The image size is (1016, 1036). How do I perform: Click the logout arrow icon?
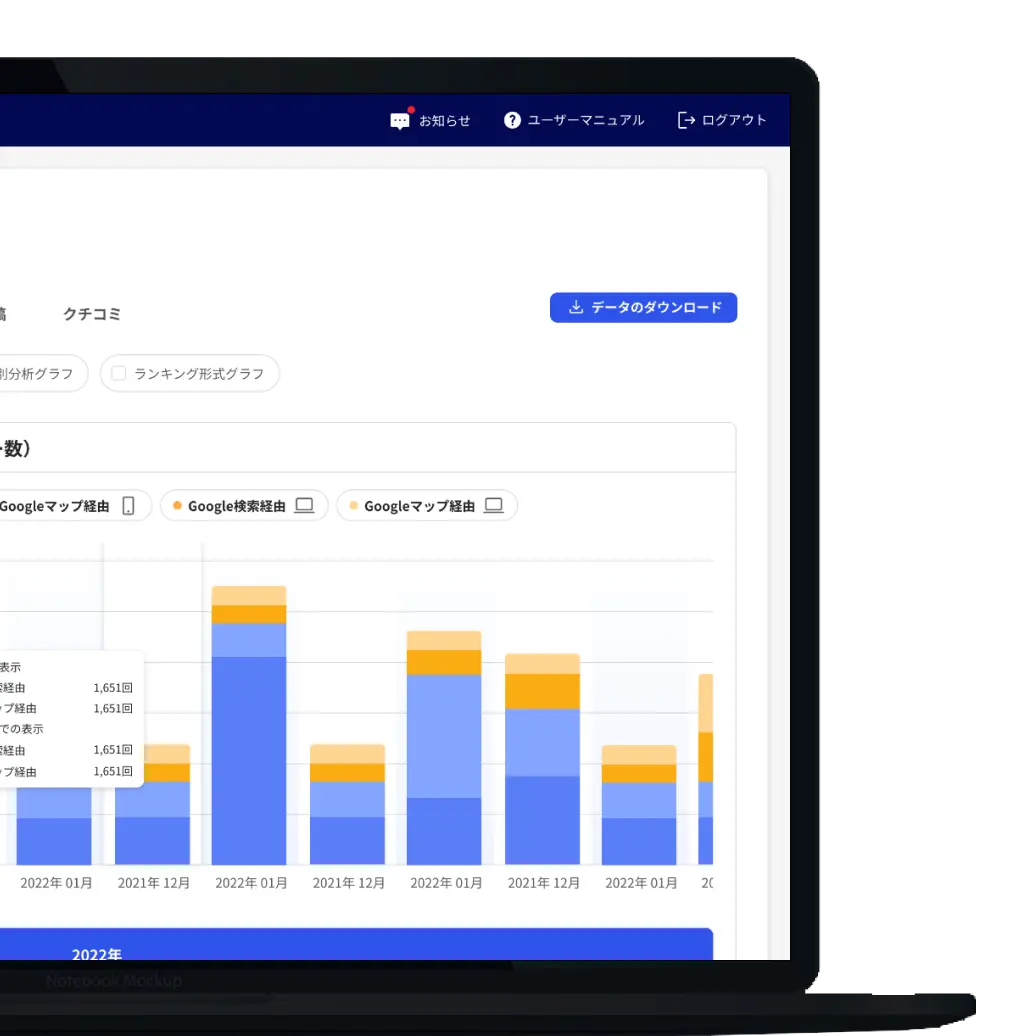[x=686, y=120]
